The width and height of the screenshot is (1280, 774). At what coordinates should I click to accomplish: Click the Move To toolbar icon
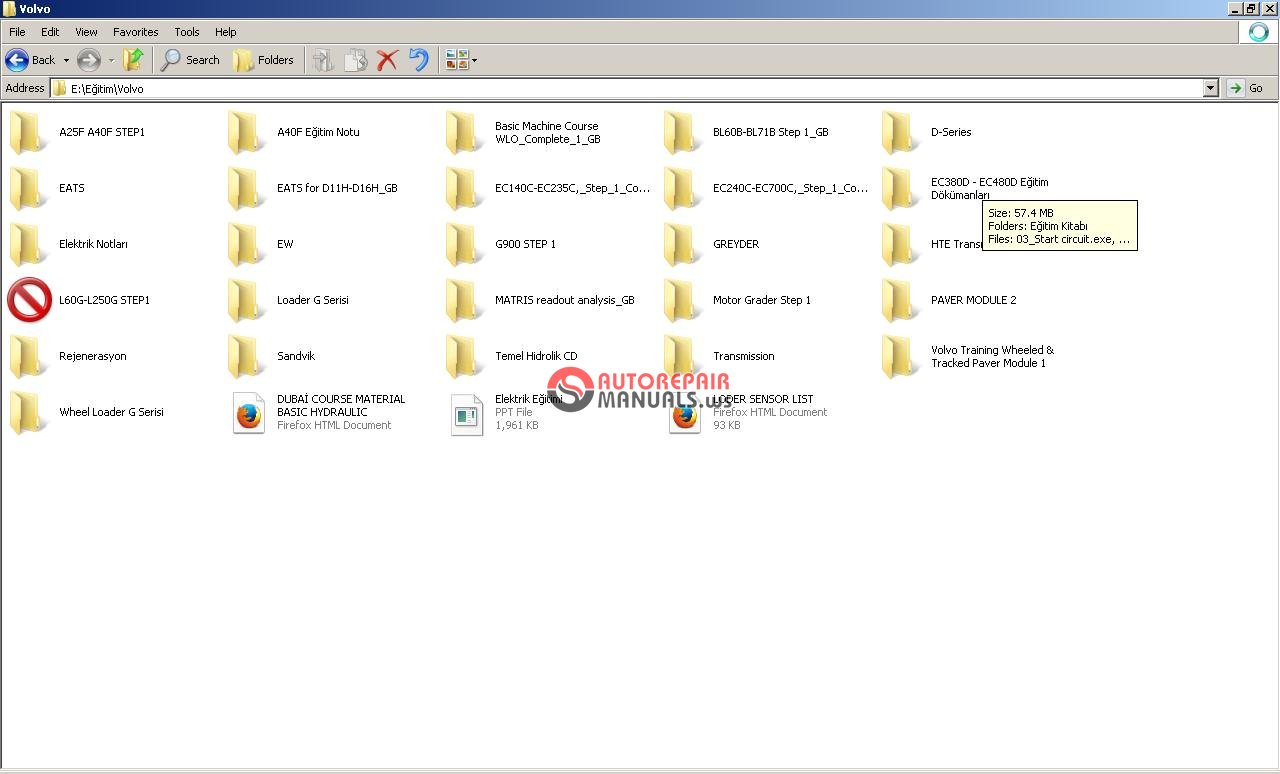(323, 60)
